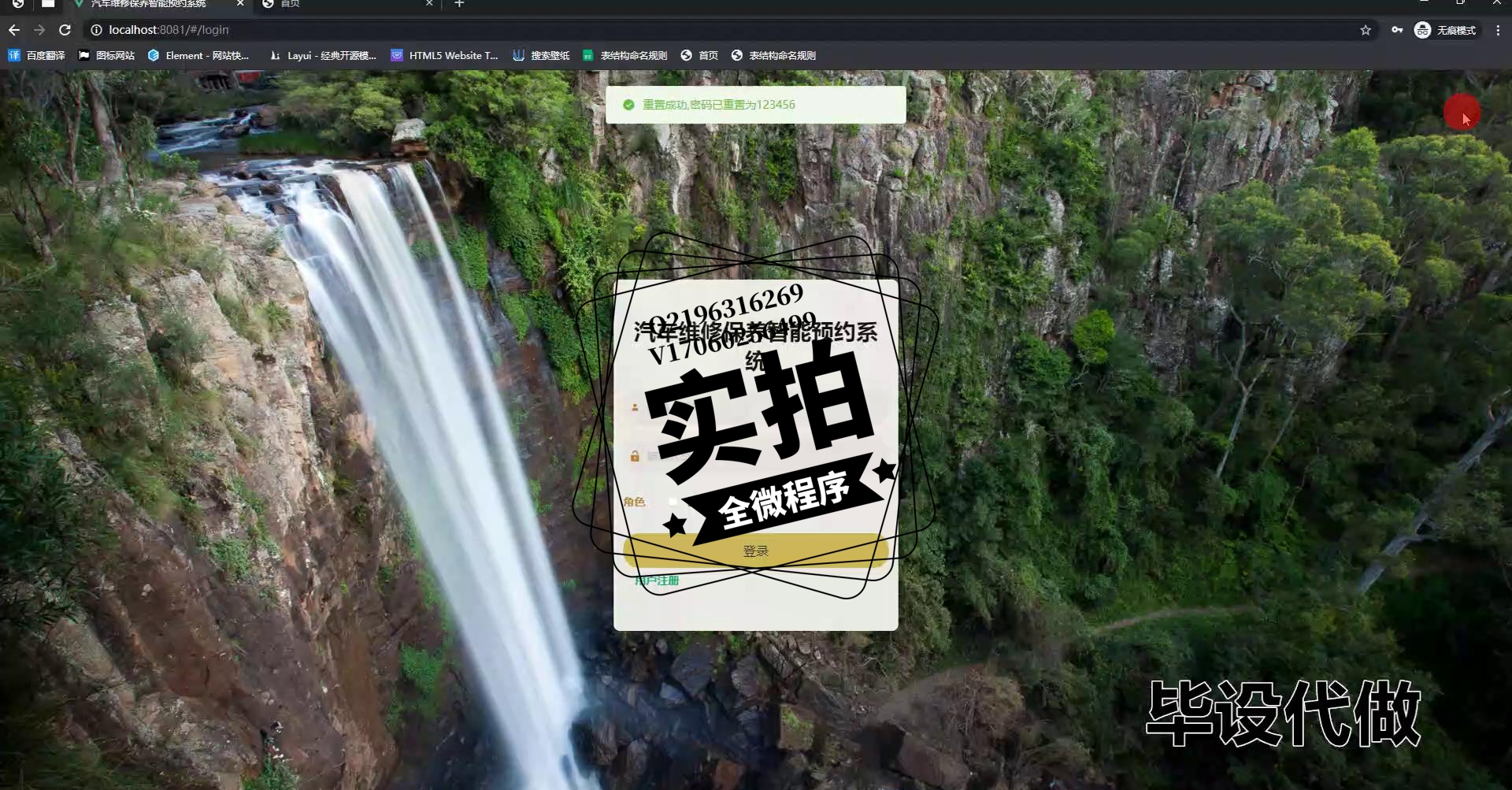Open the Element - 网站快... bookmark
Viewport: 1512px width, 790px height.
198,55
